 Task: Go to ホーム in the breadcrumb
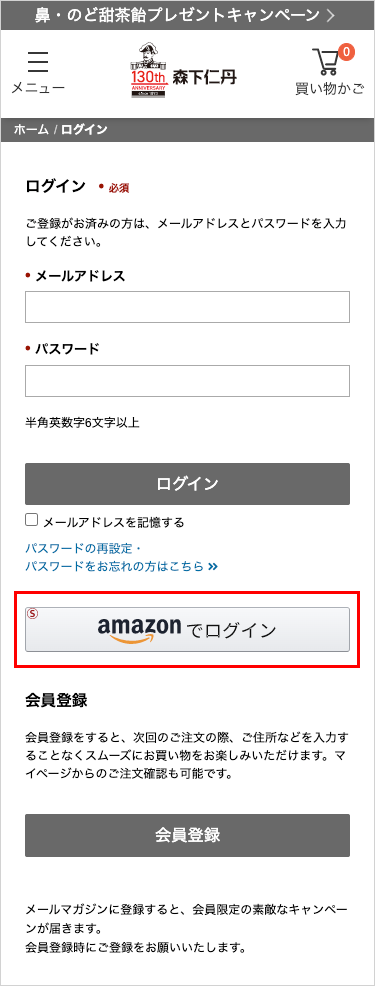coord(31,130)
